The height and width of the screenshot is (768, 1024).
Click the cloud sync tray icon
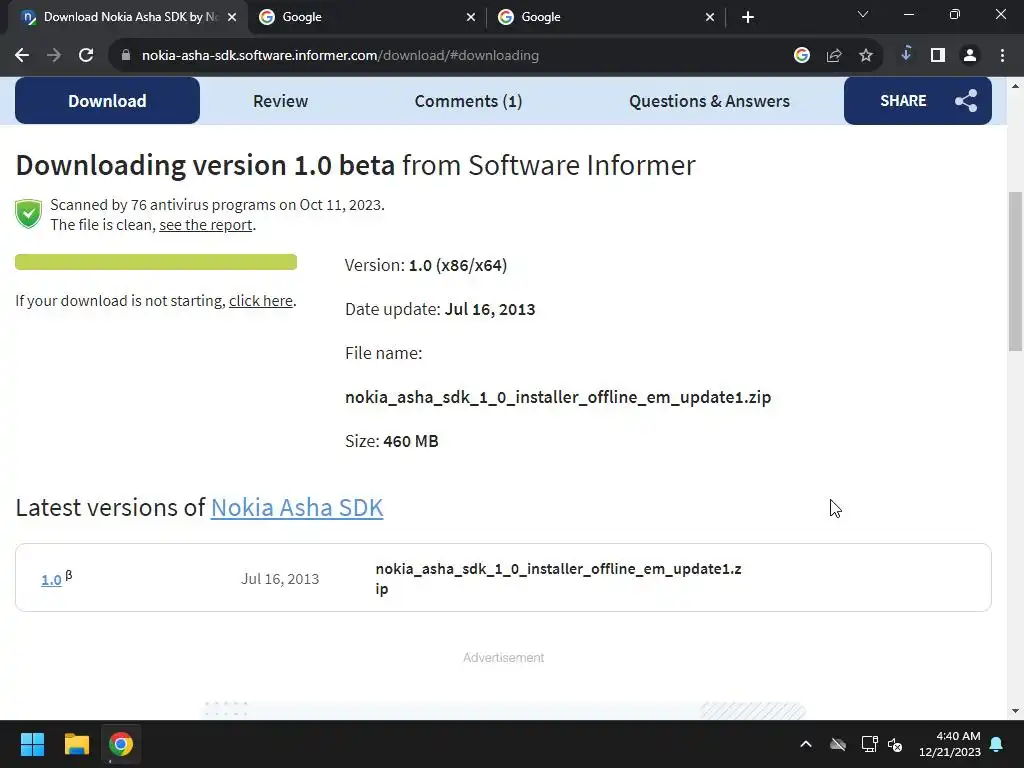click(838, 744)
